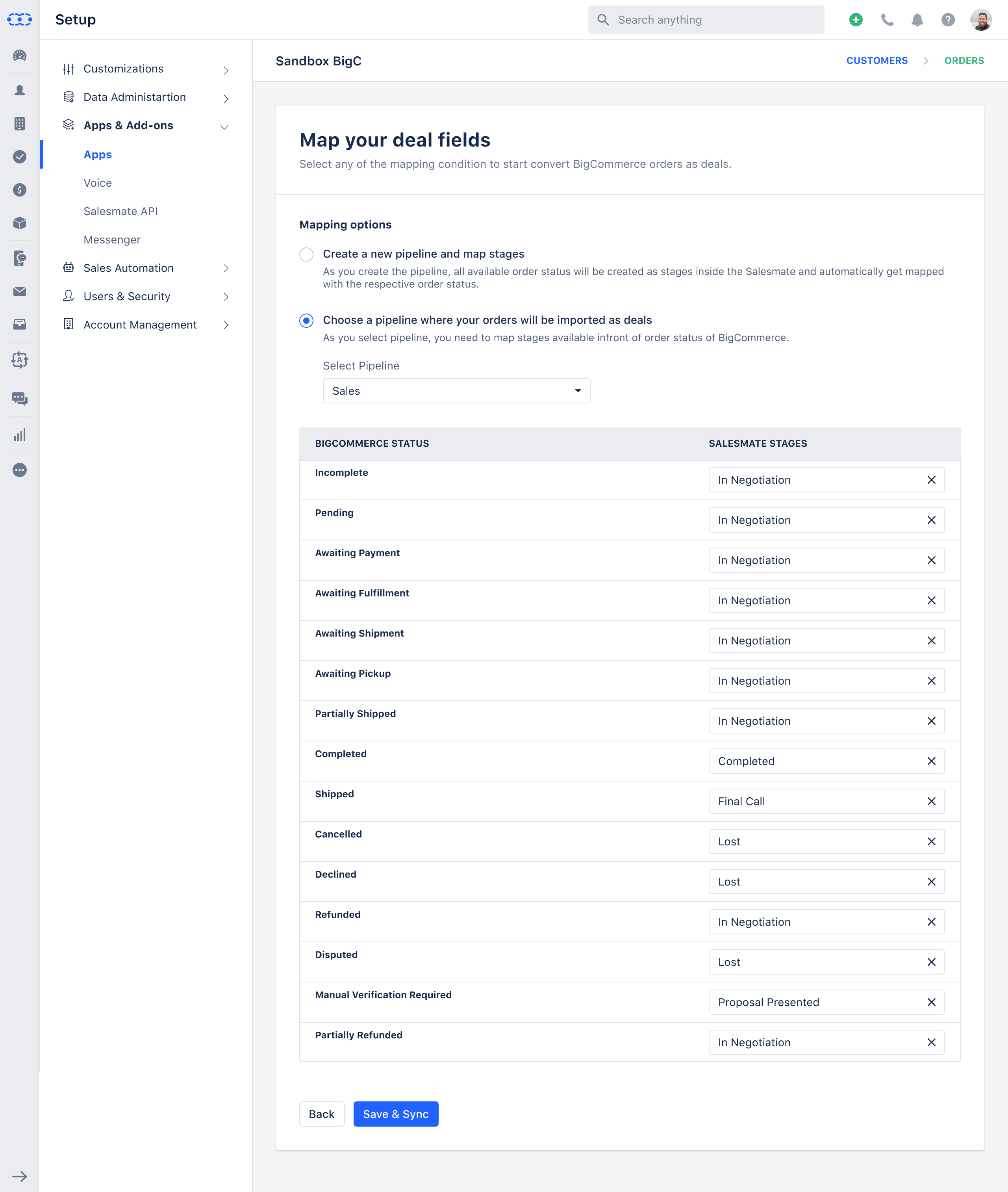Clear the Cancelled row Lost mapping

pos(931,841)
